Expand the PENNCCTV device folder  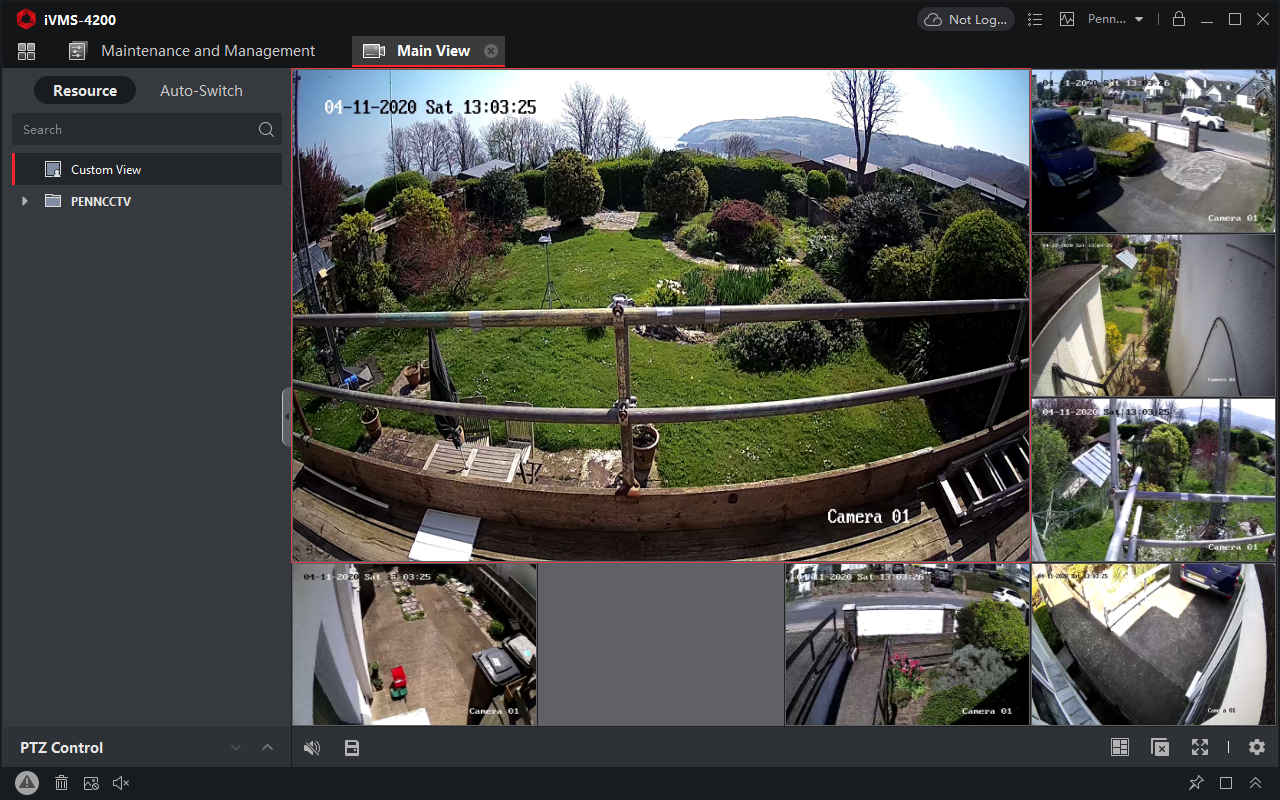point(25,201)
